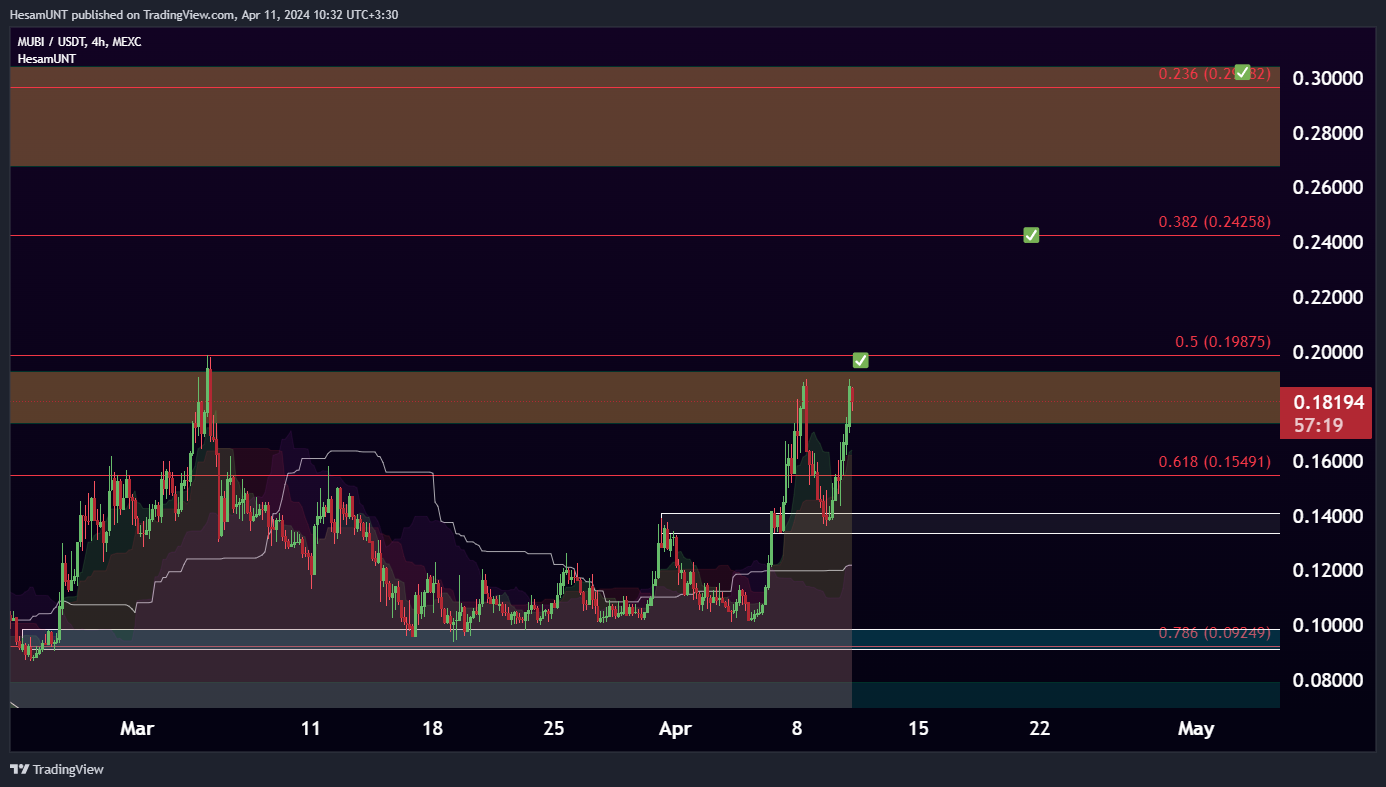Select the 0.618 (0.15491) Fibonacci label
1386x787 pixels.
click(1214, 462)
